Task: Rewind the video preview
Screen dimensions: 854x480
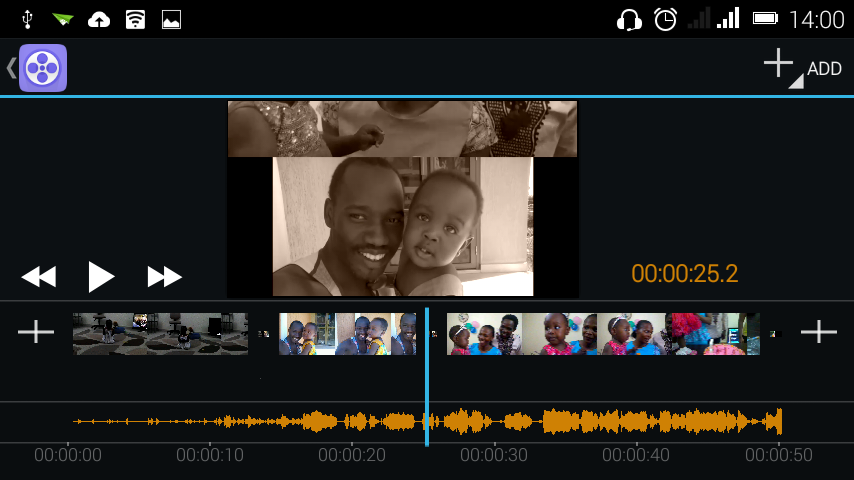Action: (39, 277)
